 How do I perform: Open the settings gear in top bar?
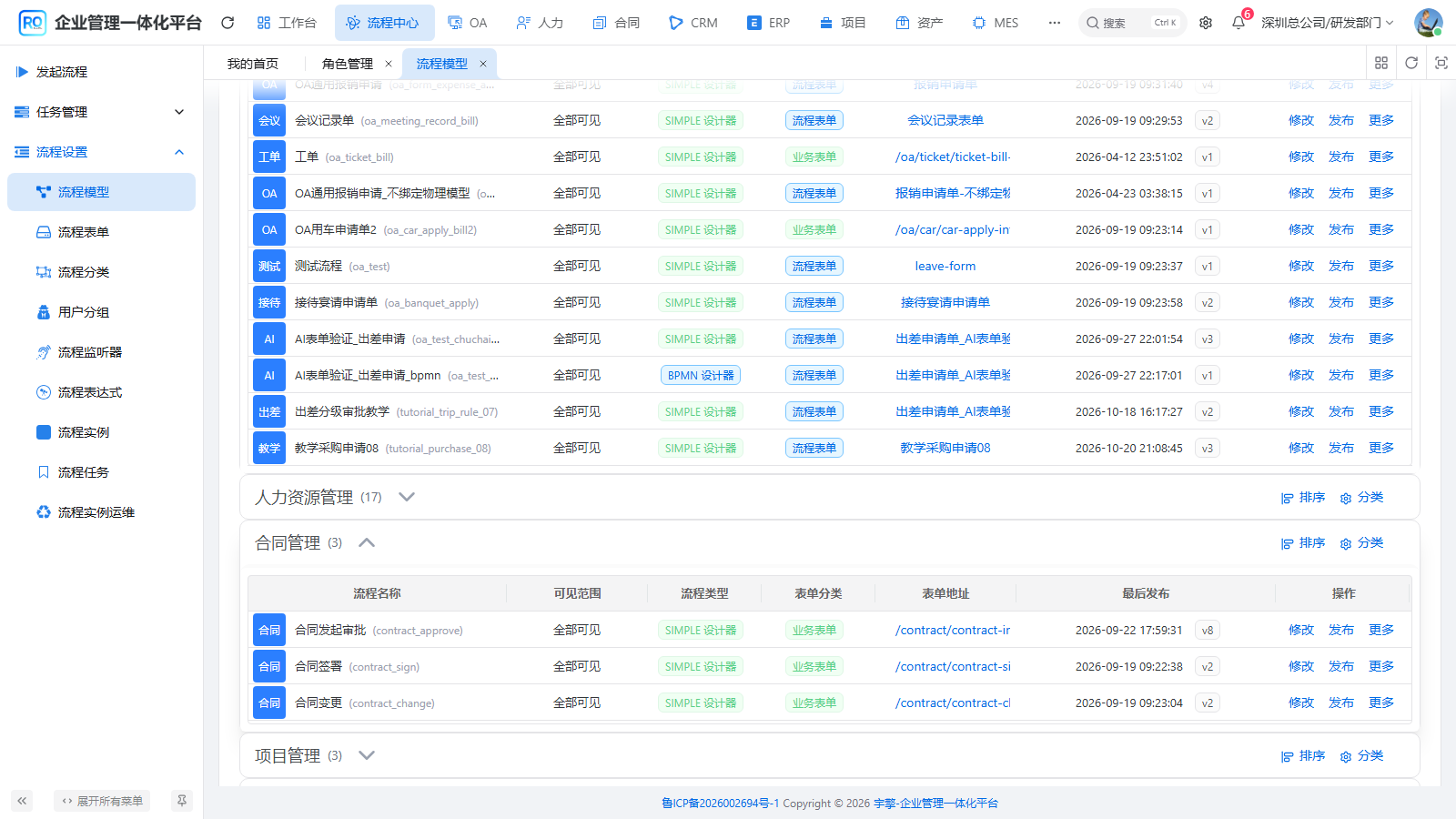(x=1206, y=23)
